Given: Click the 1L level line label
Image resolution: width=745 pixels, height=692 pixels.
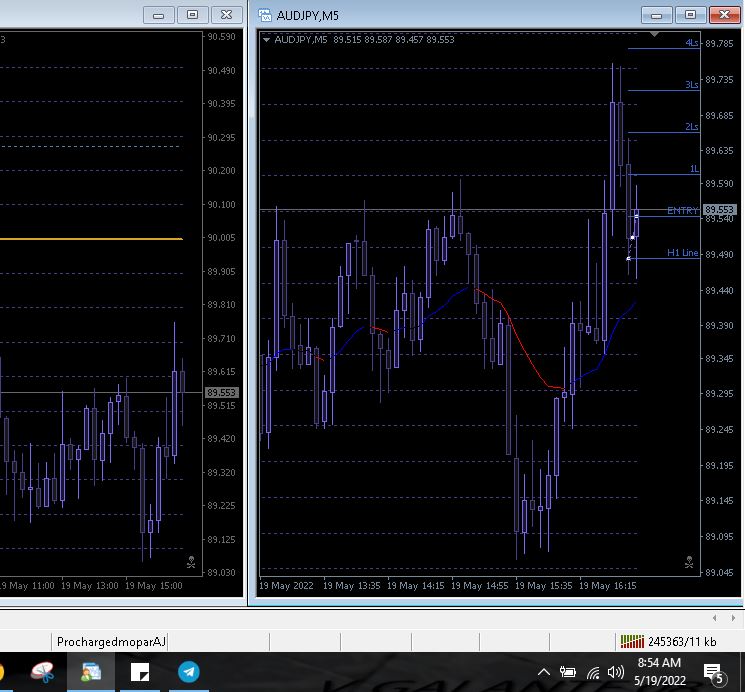Looking at the screenshot, I should tap(693, 169).
